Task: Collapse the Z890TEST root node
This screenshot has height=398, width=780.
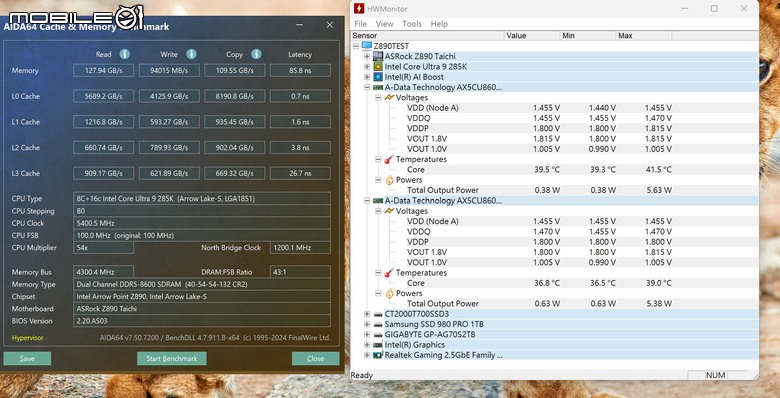Action: tap(356, 46)
